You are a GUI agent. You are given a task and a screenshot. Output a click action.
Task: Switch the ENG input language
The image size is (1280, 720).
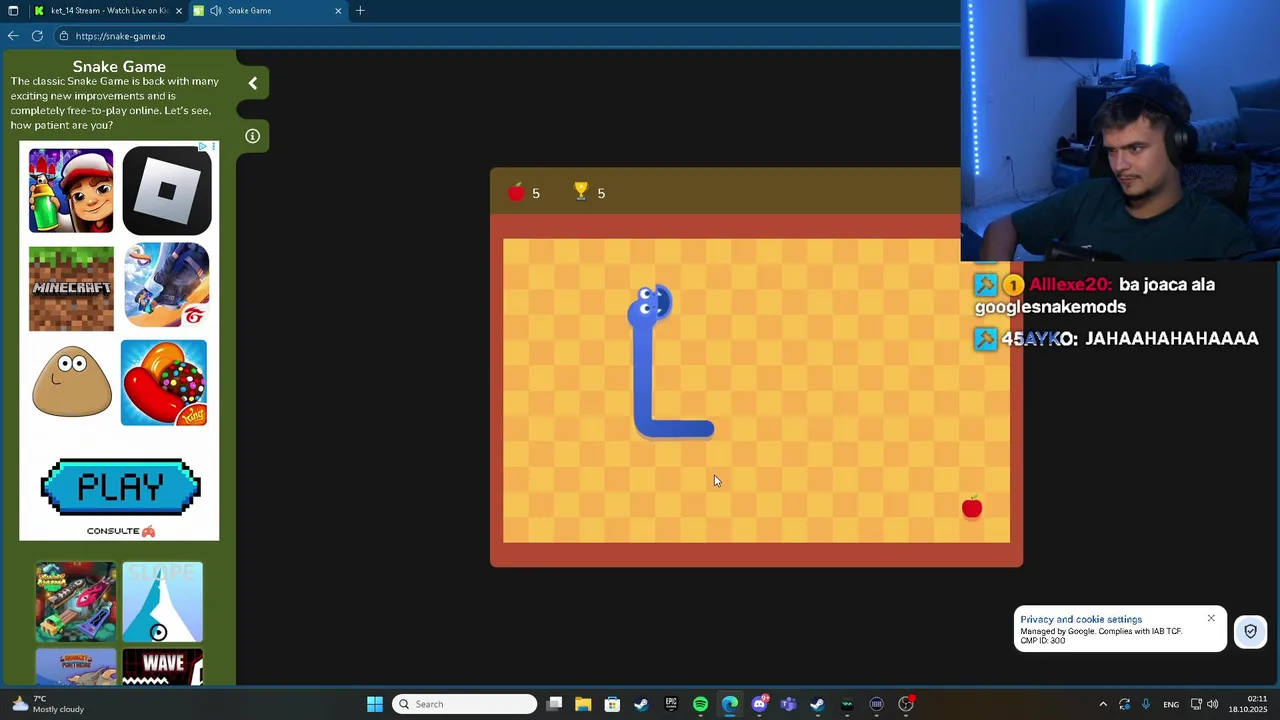(1171, 704)
